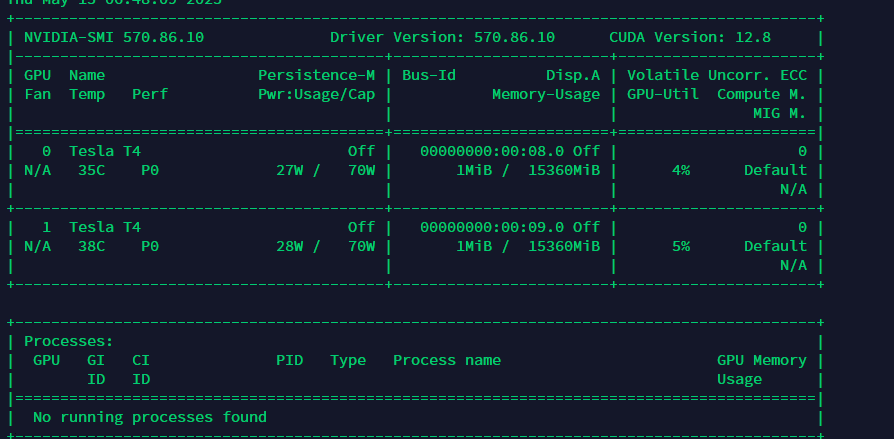This screenshot has height=439, width=894.
Task: Select the Perf column header
Action: (x=150, y=95)
